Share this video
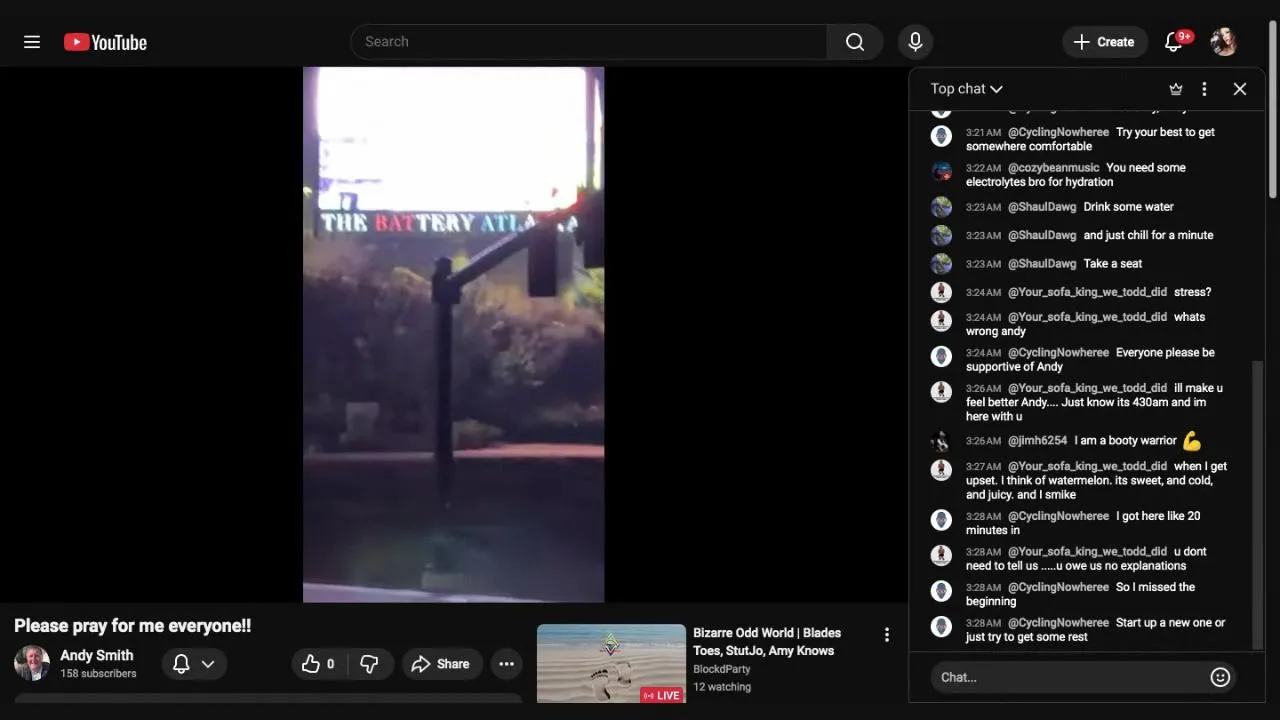Viewport: 1280px width, 720px height. click(442, 664)
